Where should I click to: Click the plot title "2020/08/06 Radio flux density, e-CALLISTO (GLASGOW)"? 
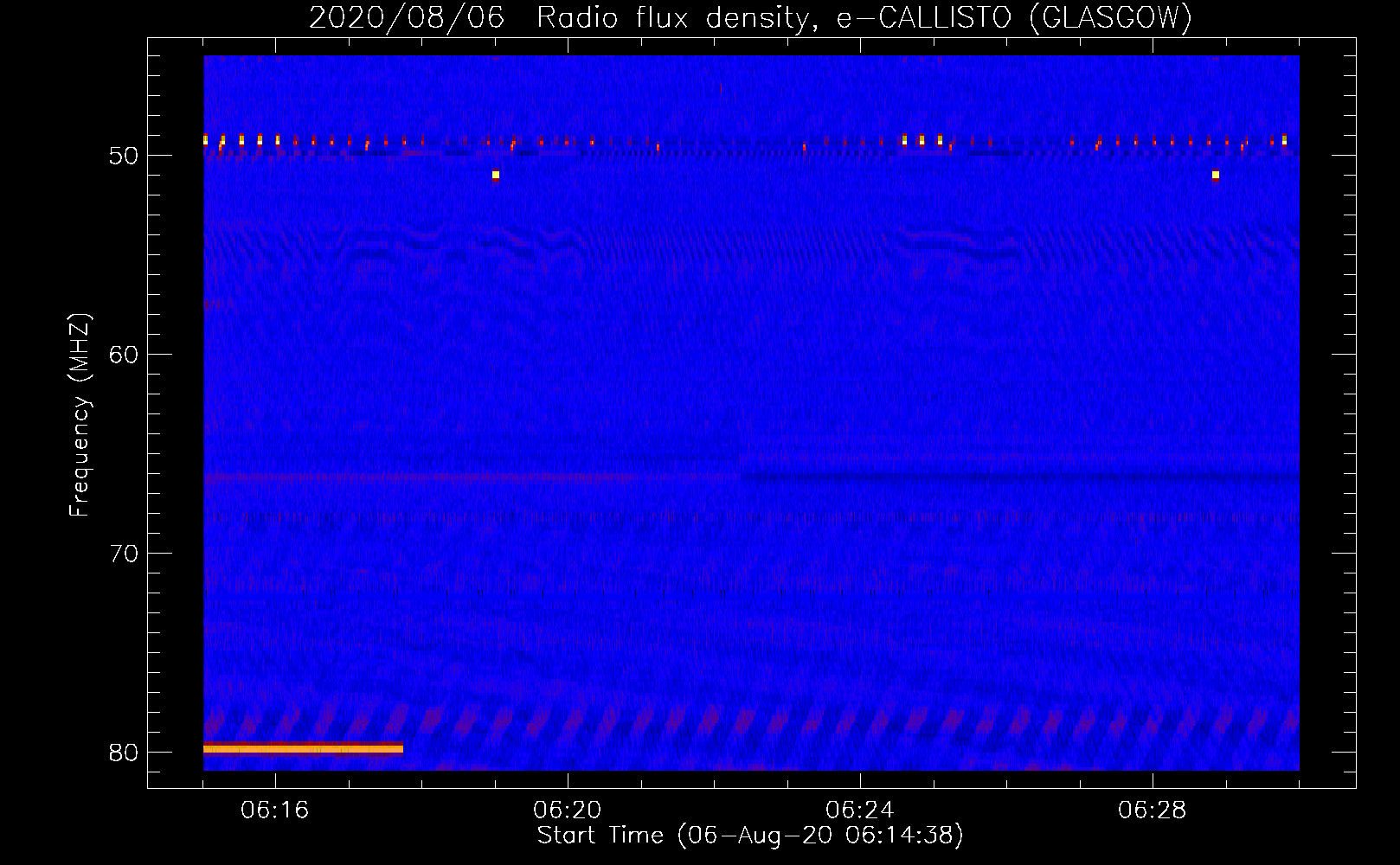coord(750,17)
